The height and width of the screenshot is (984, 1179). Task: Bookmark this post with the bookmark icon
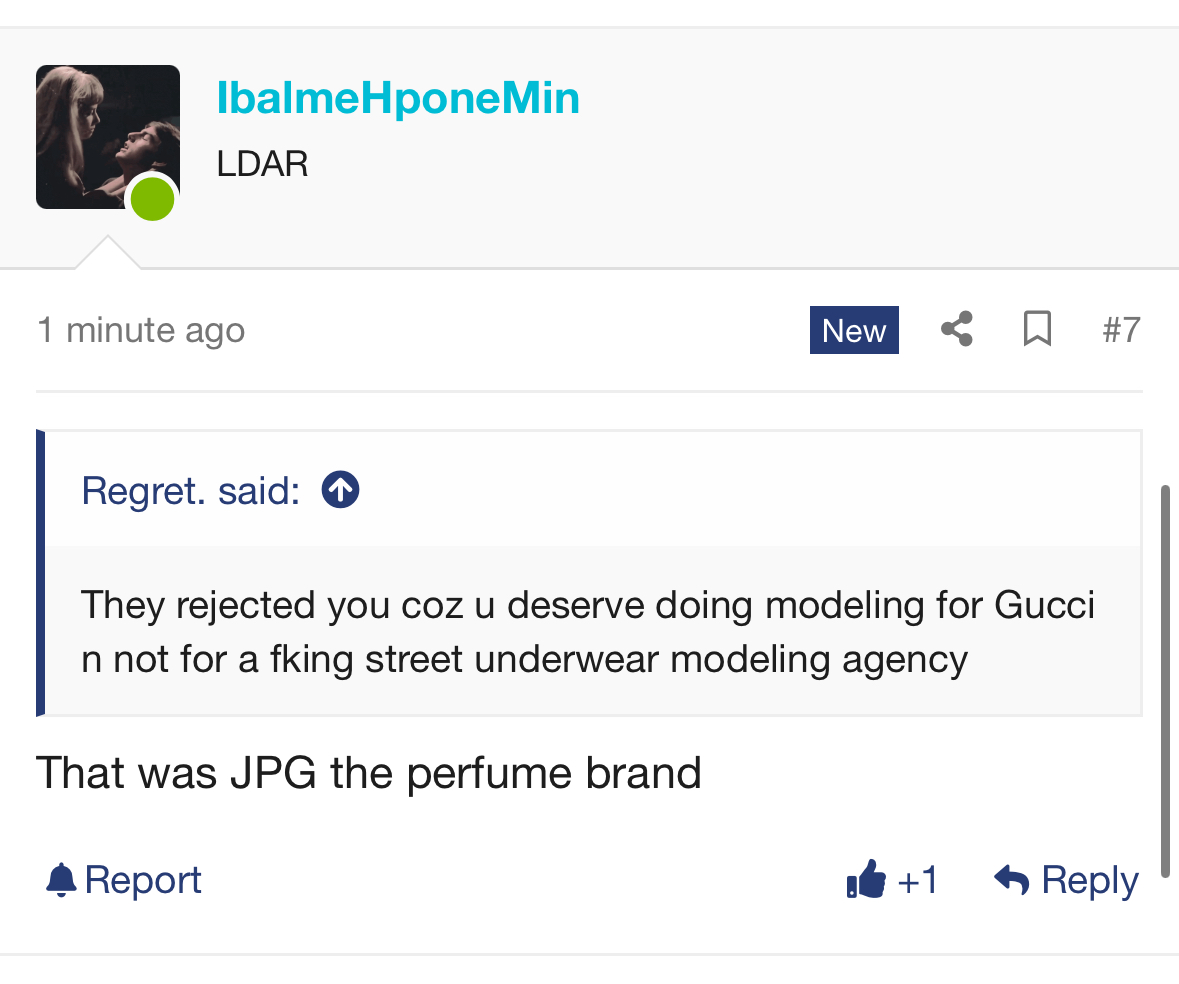pos(1037,329)
